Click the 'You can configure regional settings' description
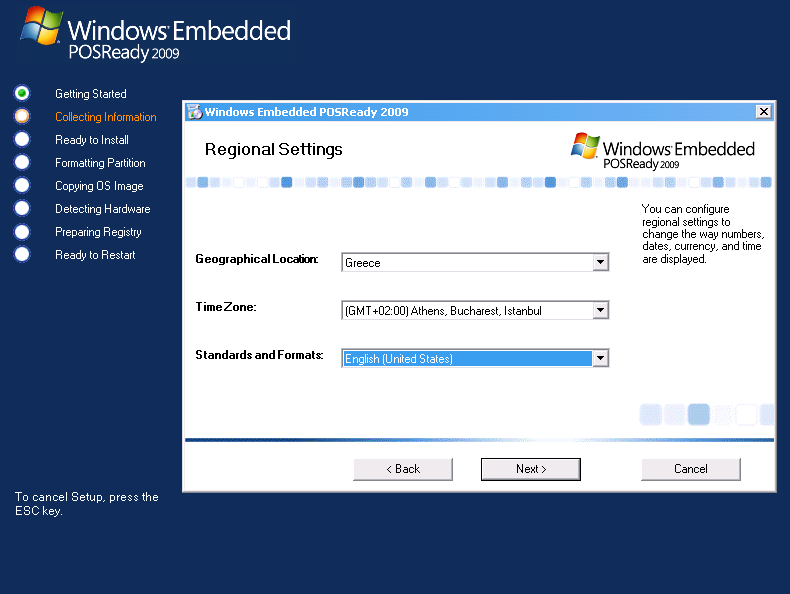790x594 pixels. (x=703, y=234)
